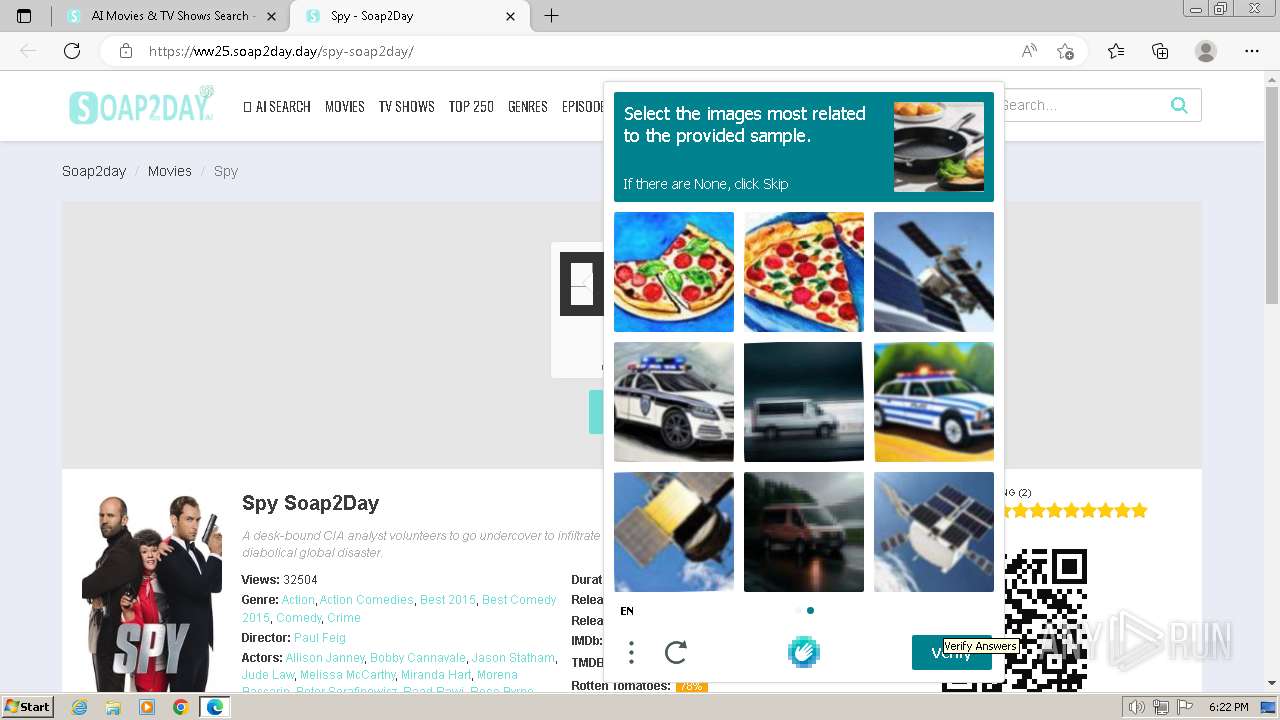1280x720 pixels.
Task: Open the Windows Start button
Action: click(28, 707)
